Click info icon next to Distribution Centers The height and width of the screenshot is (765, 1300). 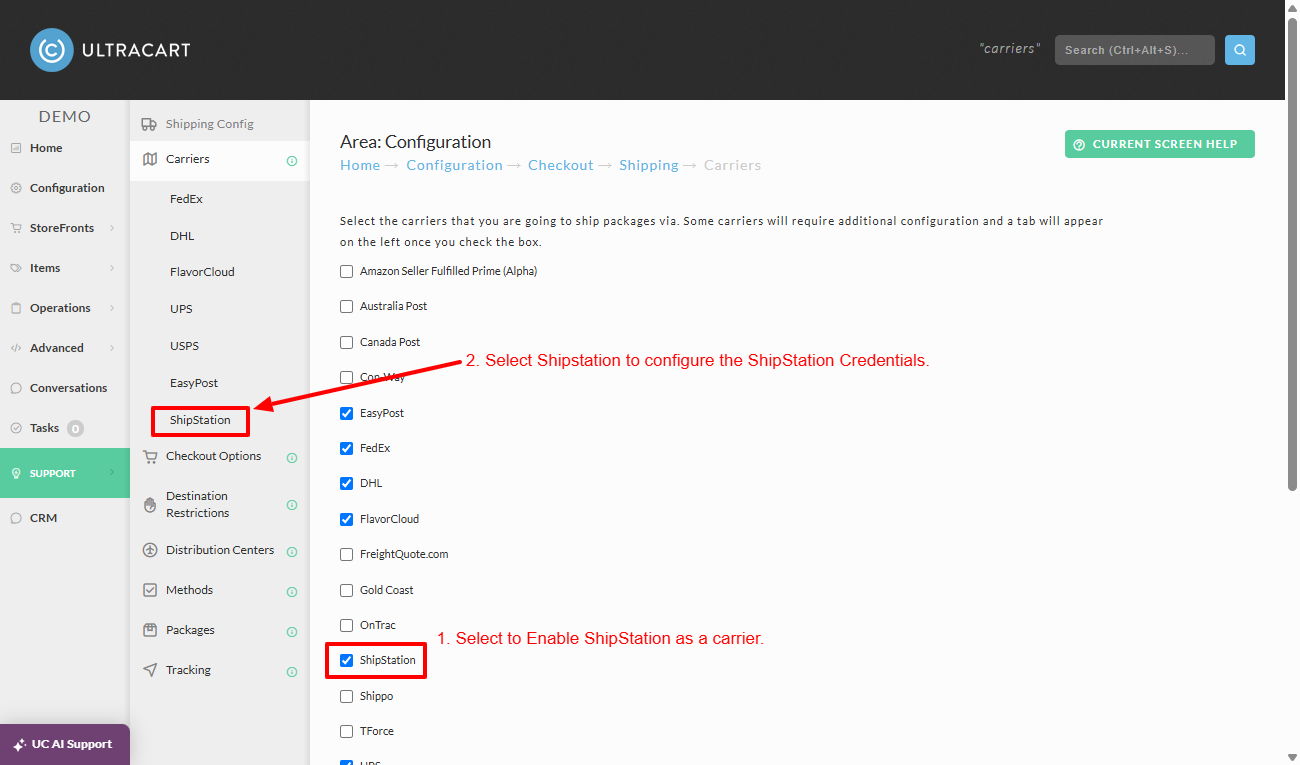292,551
